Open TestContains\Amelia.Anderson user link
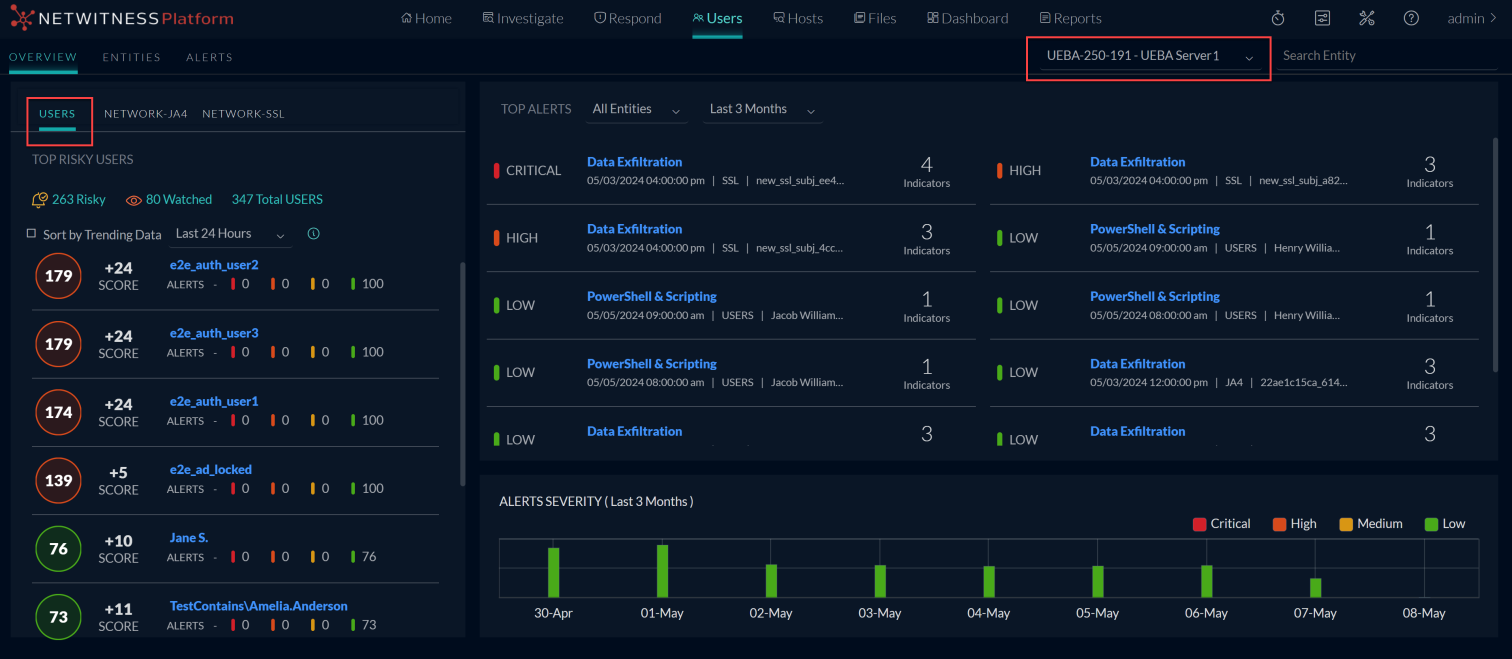The image size is (1512, 659). tap(259, 606)
